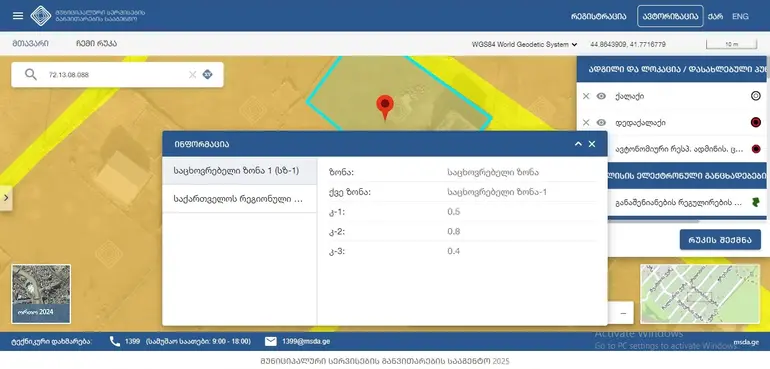Screen dimensions: 770x369
Task: Click the კ-3 value 0.4
Action: coord(454,251)
